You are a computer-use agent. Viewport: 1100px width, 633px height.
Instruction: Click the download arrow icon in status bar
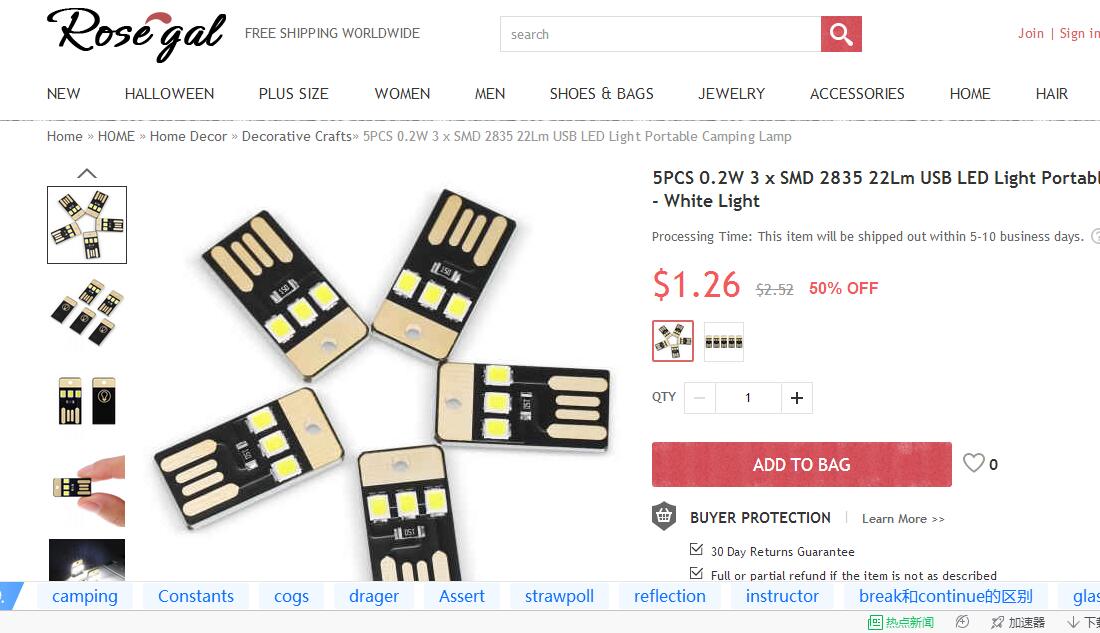1073,622
